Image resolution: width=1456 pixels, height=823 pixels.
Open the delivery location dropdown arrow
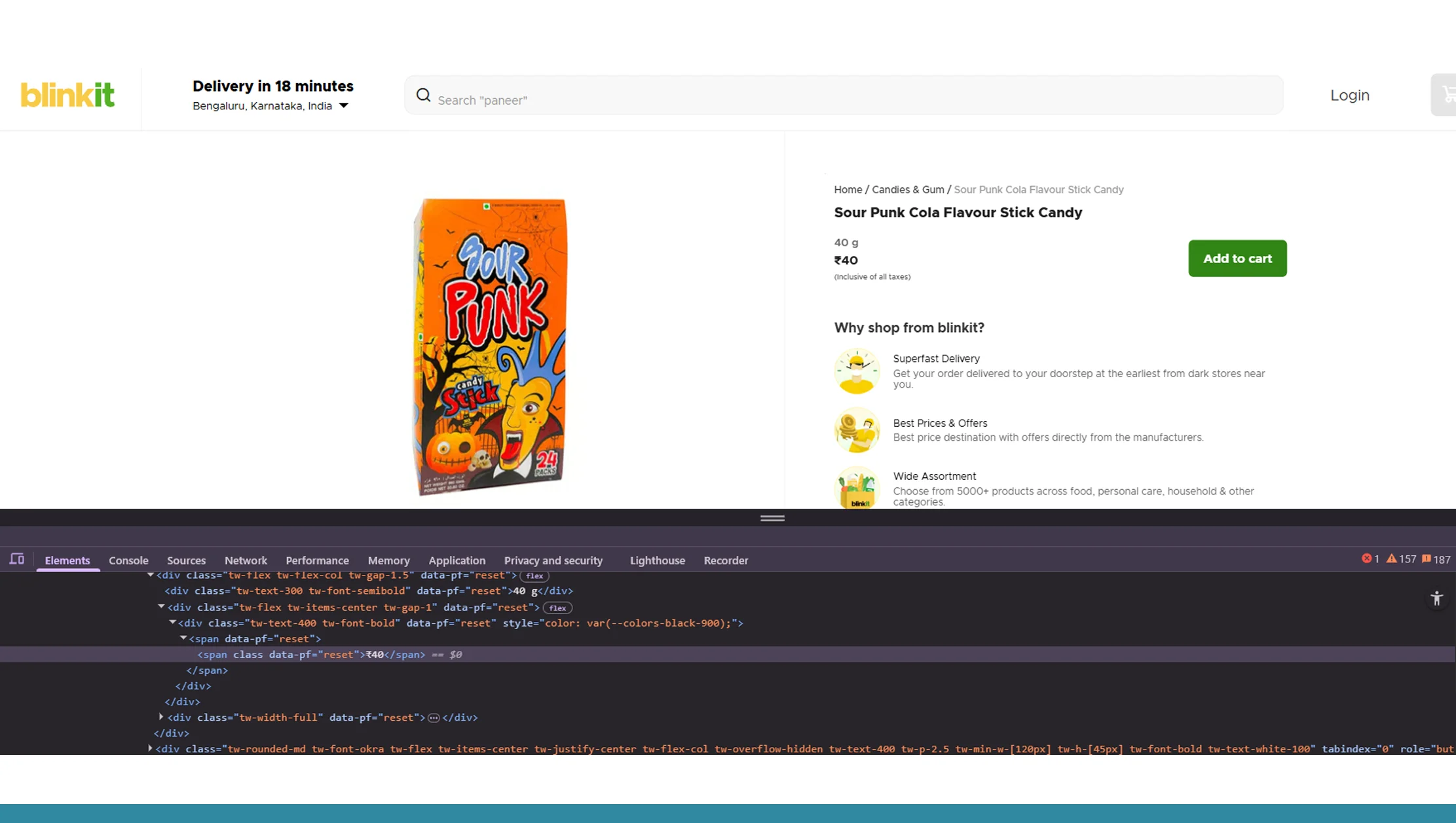point(344,105)
